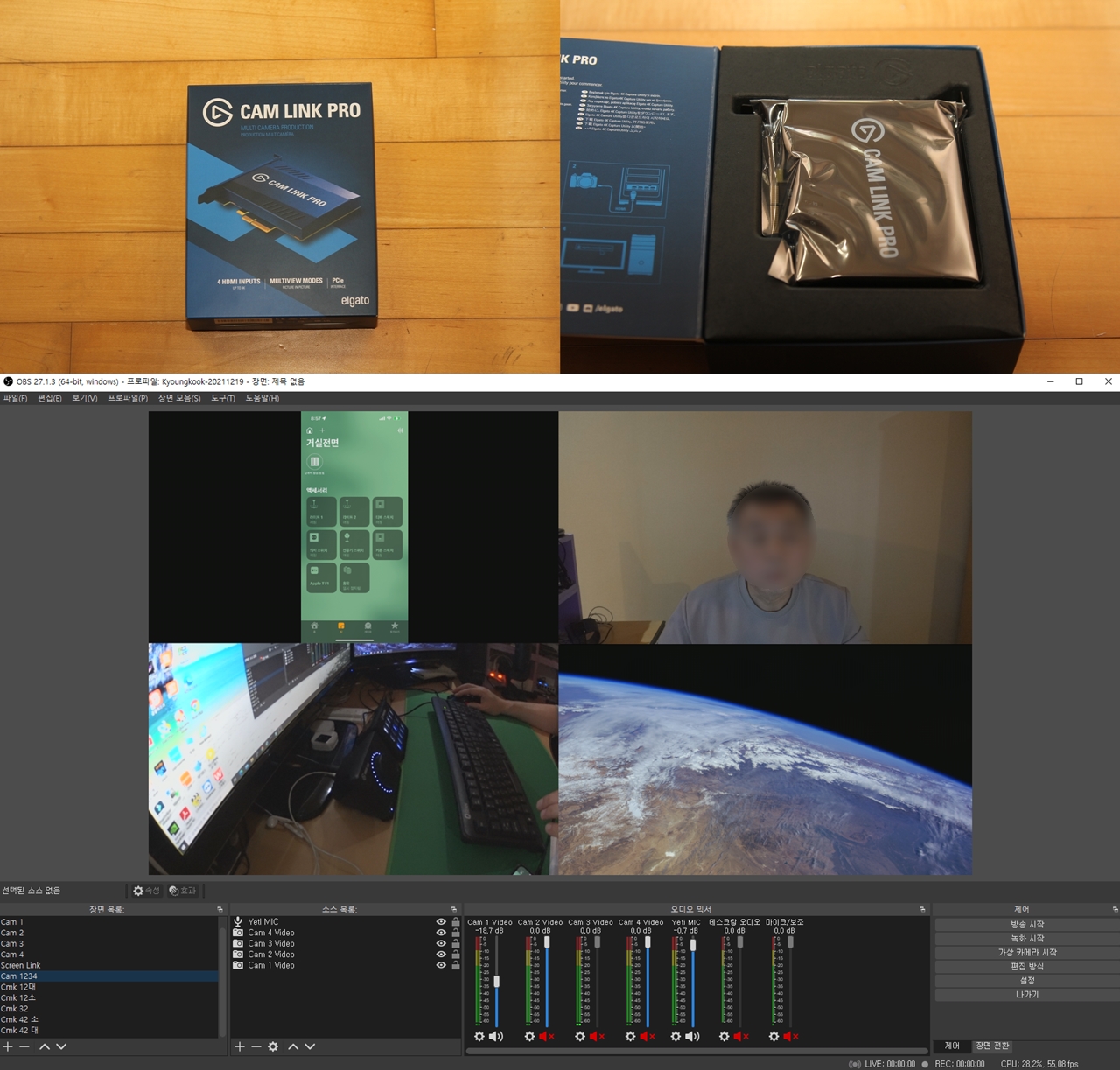Click the OBS logo in title bar
1120x1070 pixels.
pos(8,381)
